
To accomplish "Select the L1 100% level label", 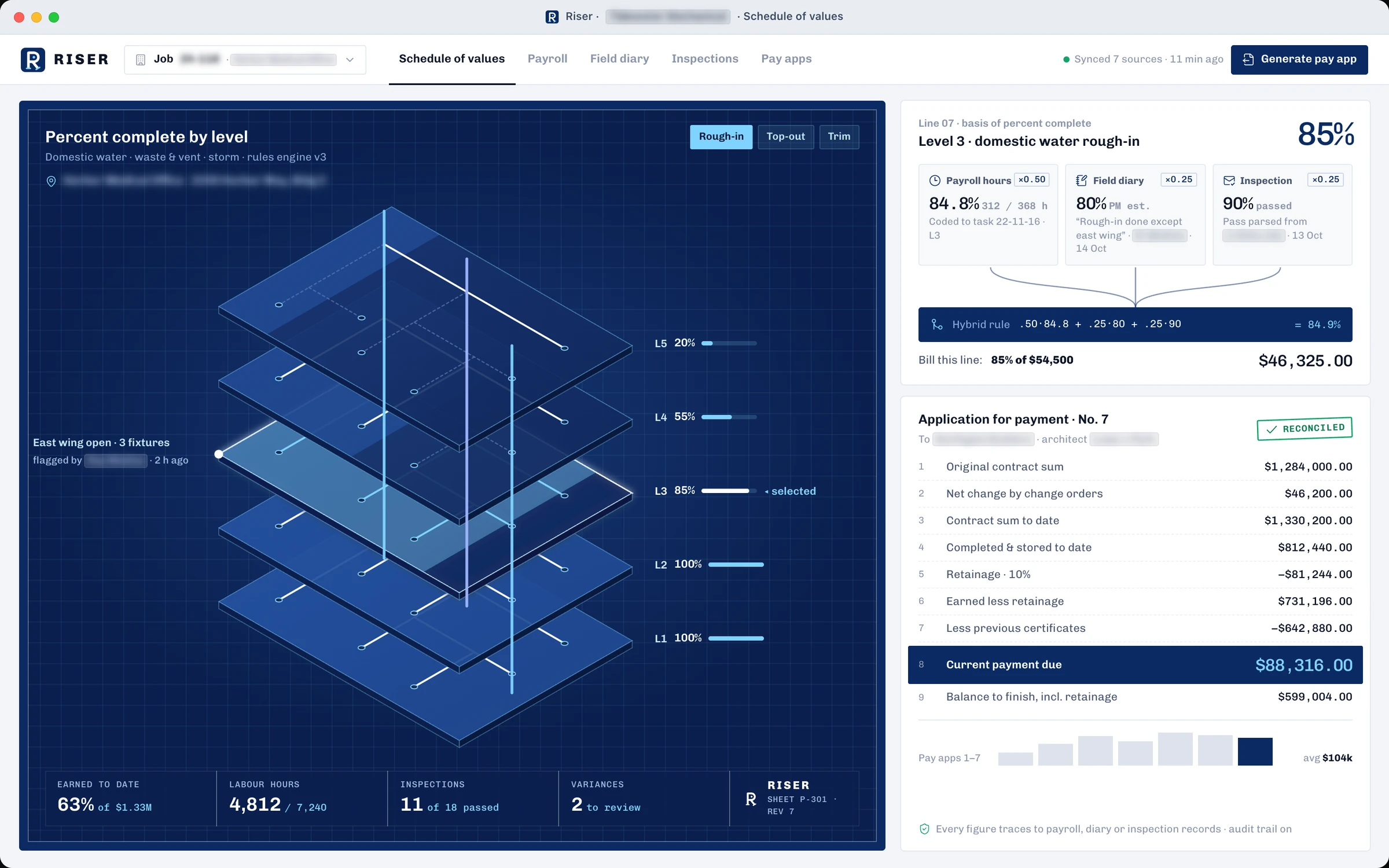I will click(x=678, y=638).
